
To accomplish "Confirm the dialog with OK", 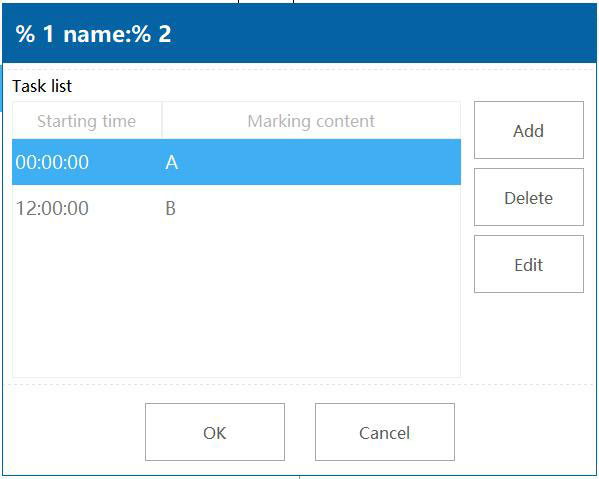I will tap(215, 432).
